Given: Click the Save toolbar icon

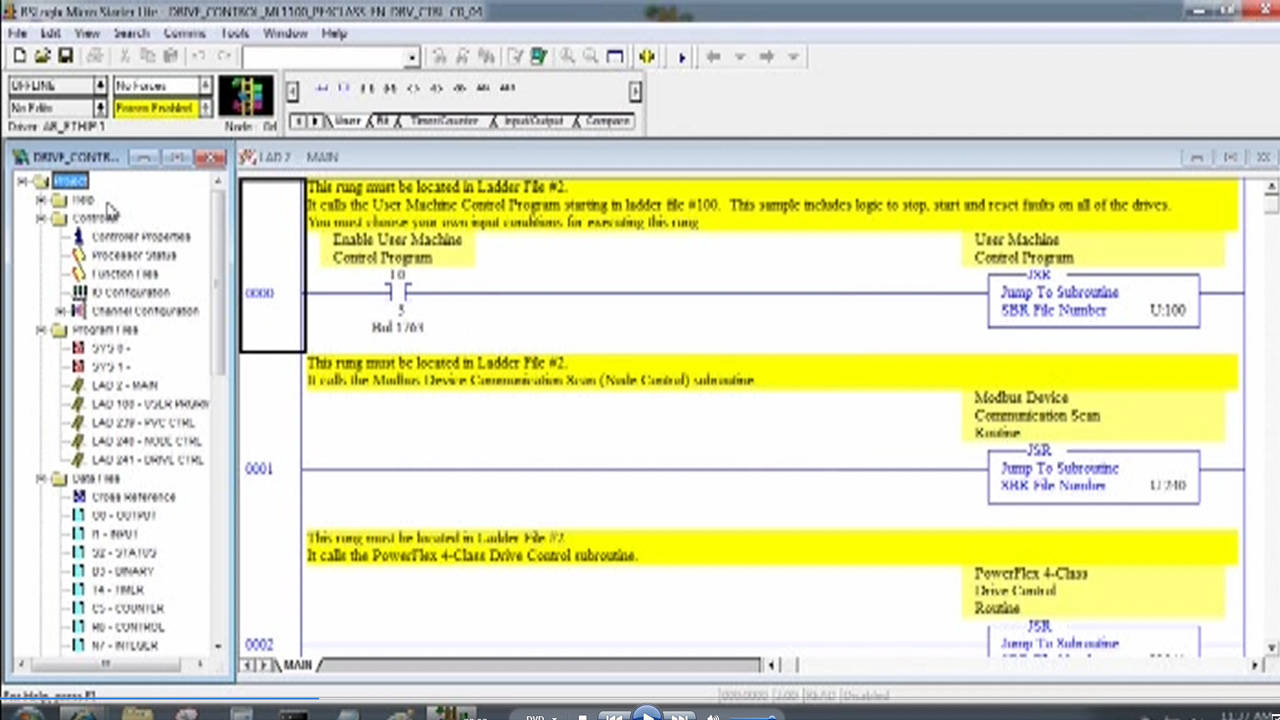Looking at the screenshot, I should click(65, 57).
